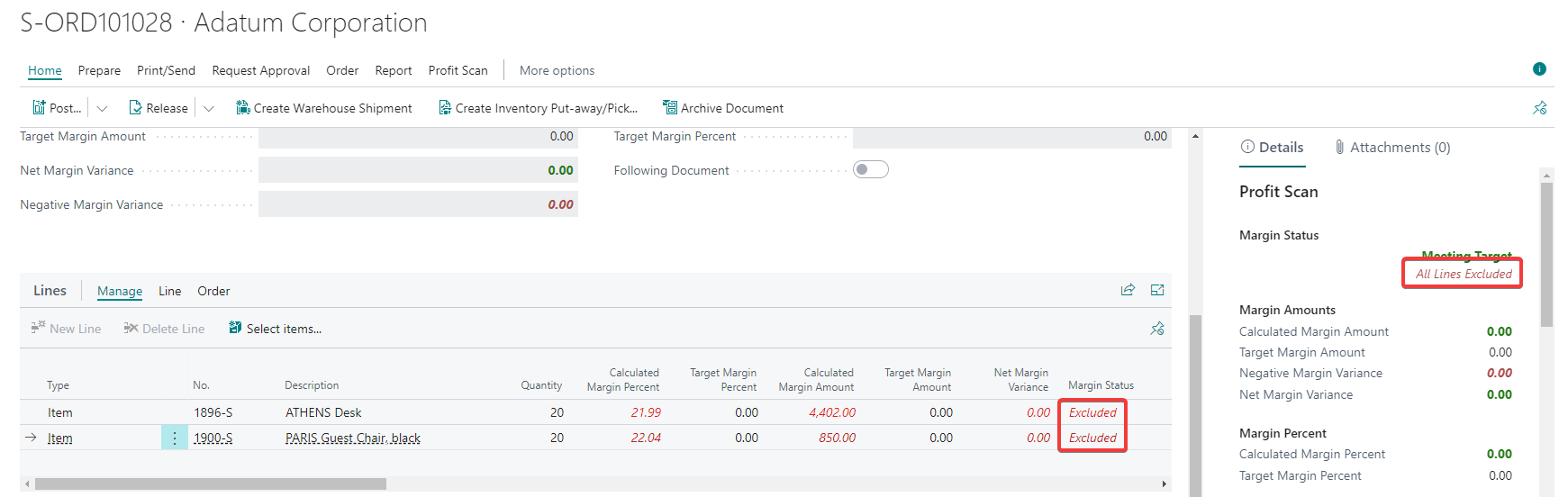Toggle the Following Document switch
The height and width of the screenshot is (497, 1568).
click(x=870, y=170)
